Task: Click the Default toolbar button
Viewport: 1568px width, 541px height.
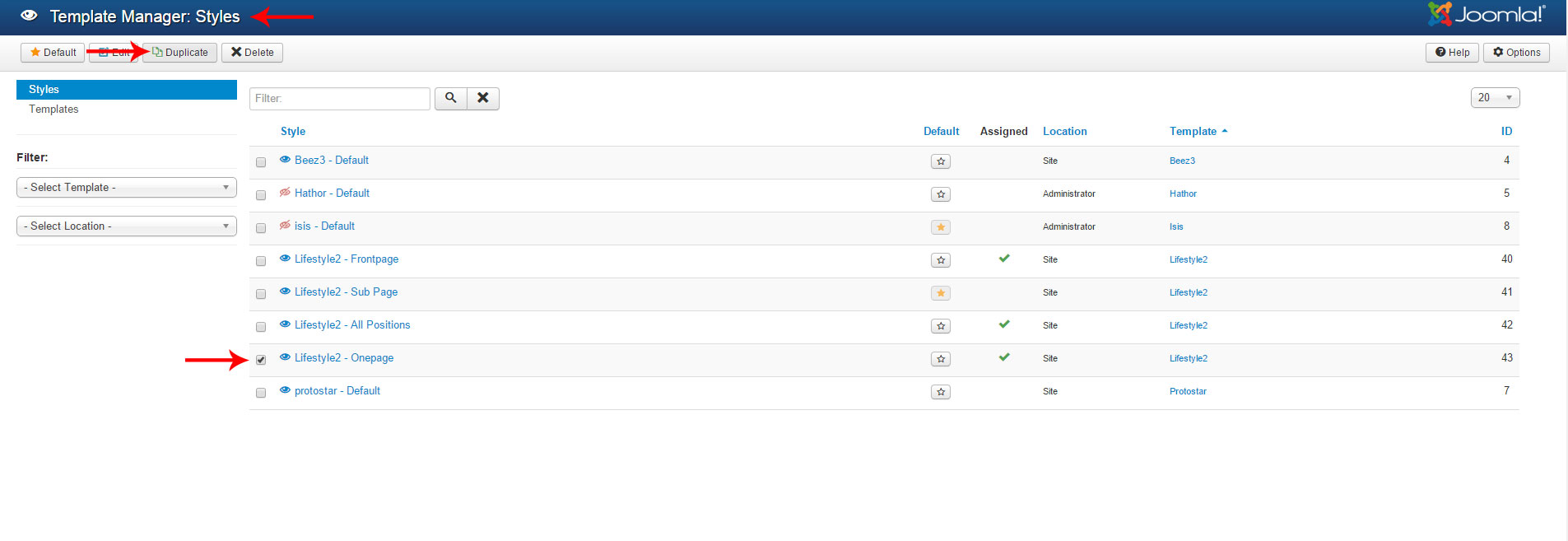Action: 53,53
